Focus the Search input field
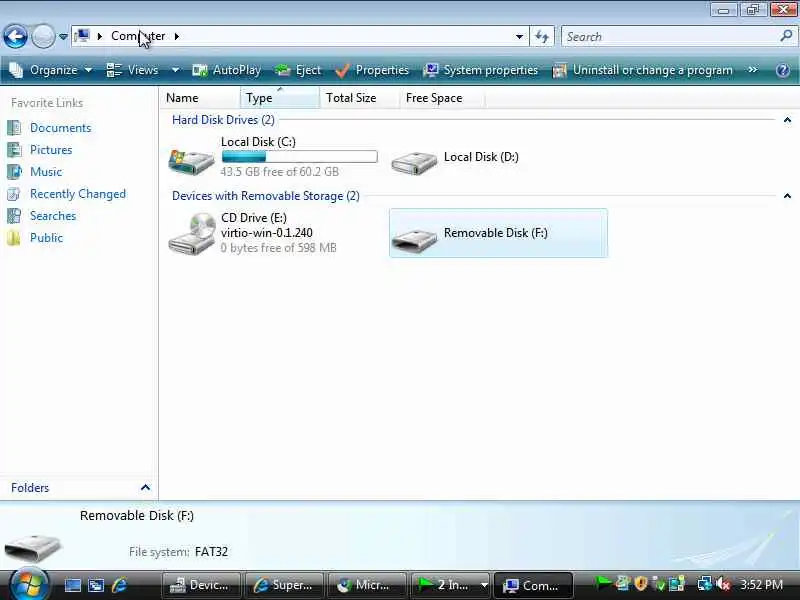 [x=671, y=37]
